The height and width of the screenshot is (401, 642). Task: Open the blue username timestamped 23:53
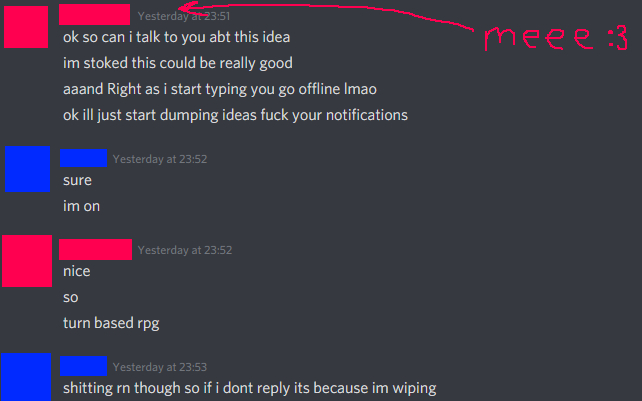pos(84,366)
